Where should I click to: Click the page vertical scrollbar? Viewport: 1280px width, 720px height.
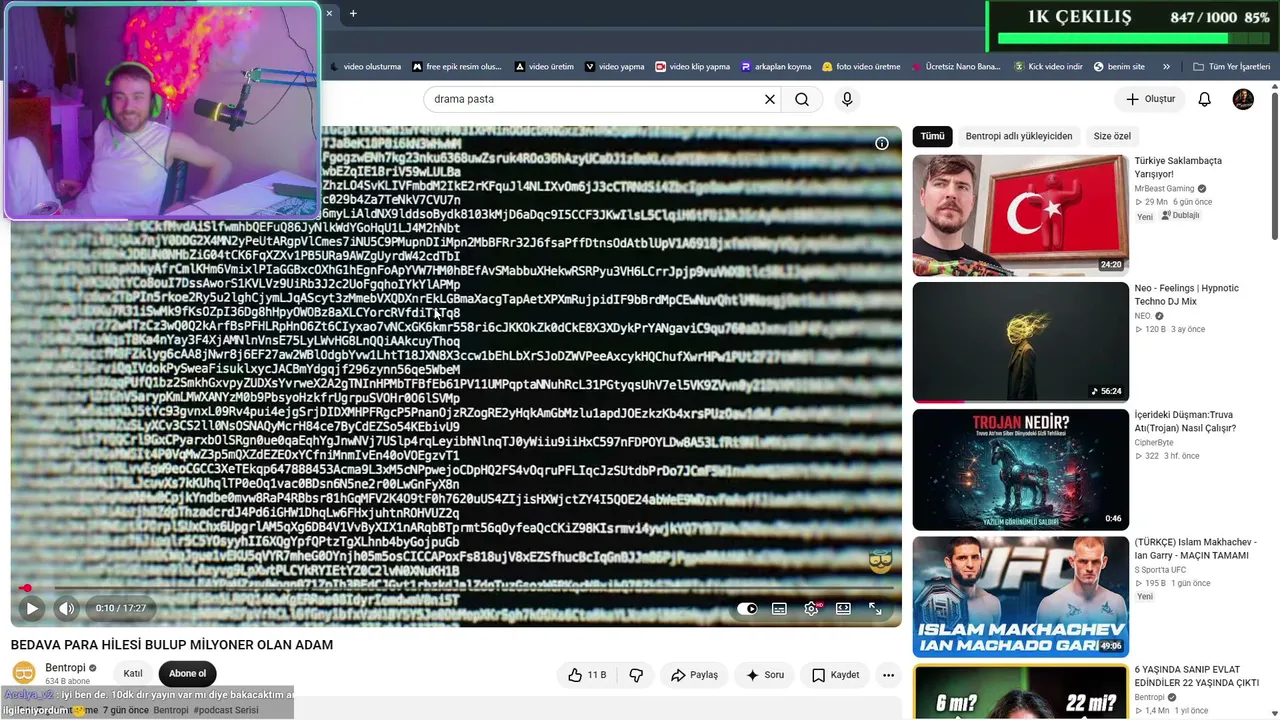[1274, 165]
